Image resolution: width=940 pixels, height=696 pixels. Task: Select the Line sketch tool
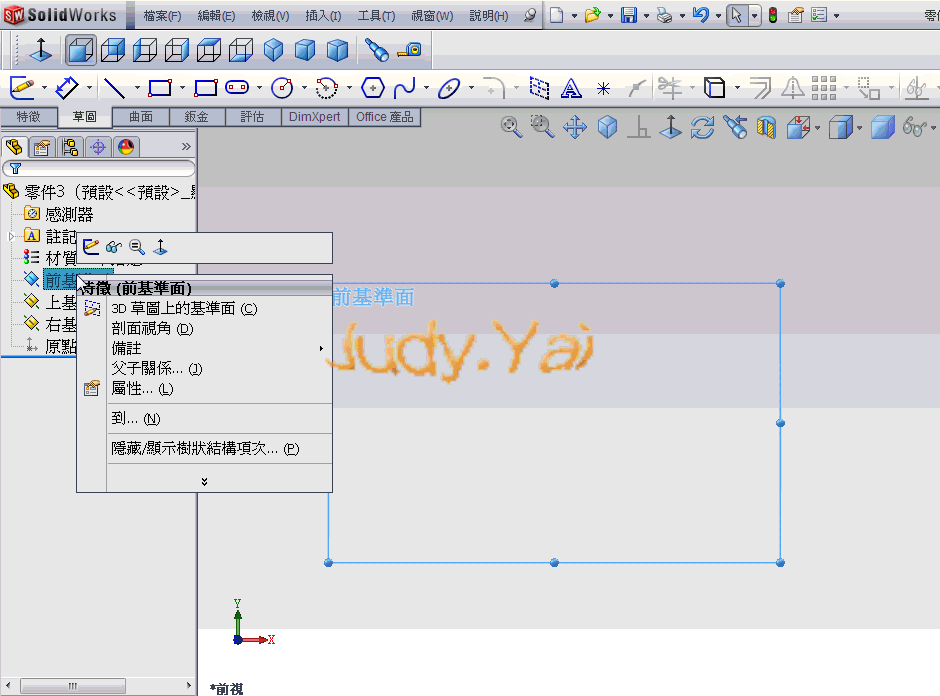115,89
